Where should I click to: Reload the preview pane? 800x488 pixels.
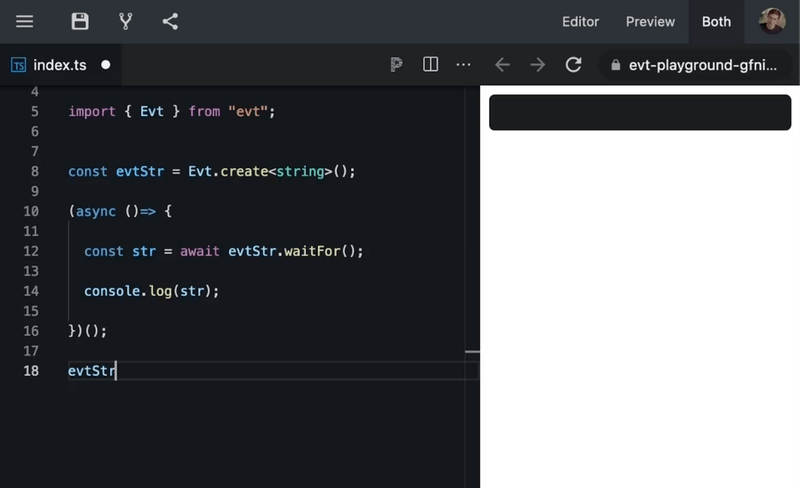pyautogui.click(x=573, y=65)
